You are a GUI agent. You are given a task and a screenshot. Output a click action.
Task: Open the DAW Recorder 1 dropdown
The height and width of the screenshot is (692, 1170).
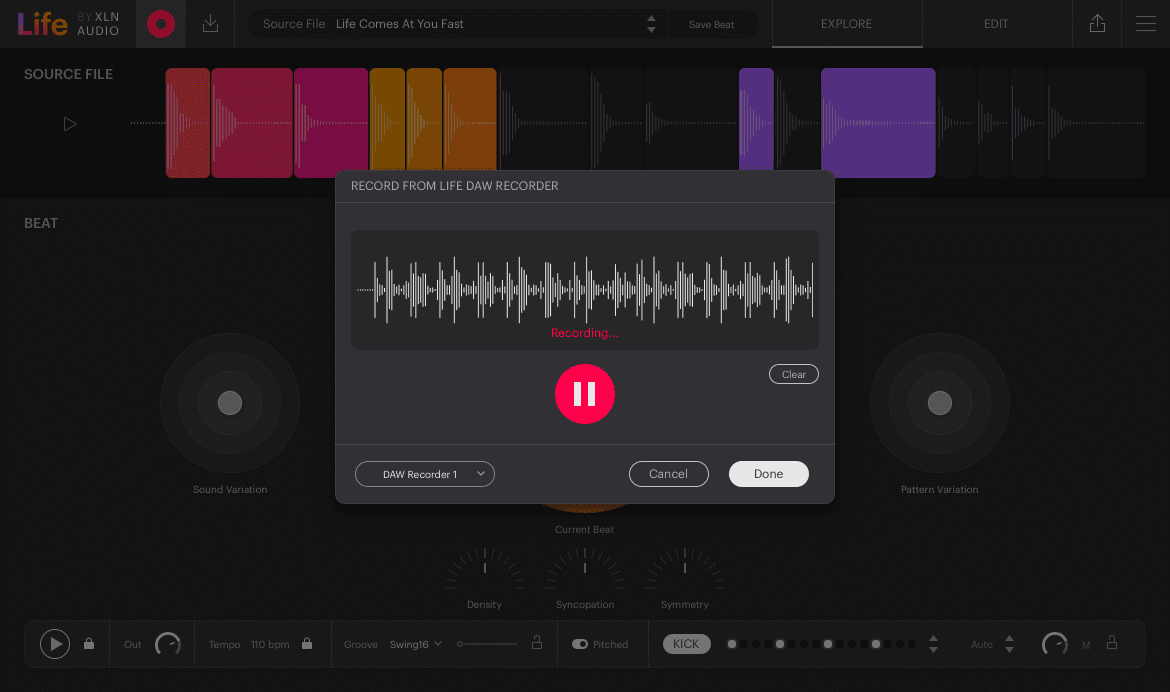coord(424,474)
